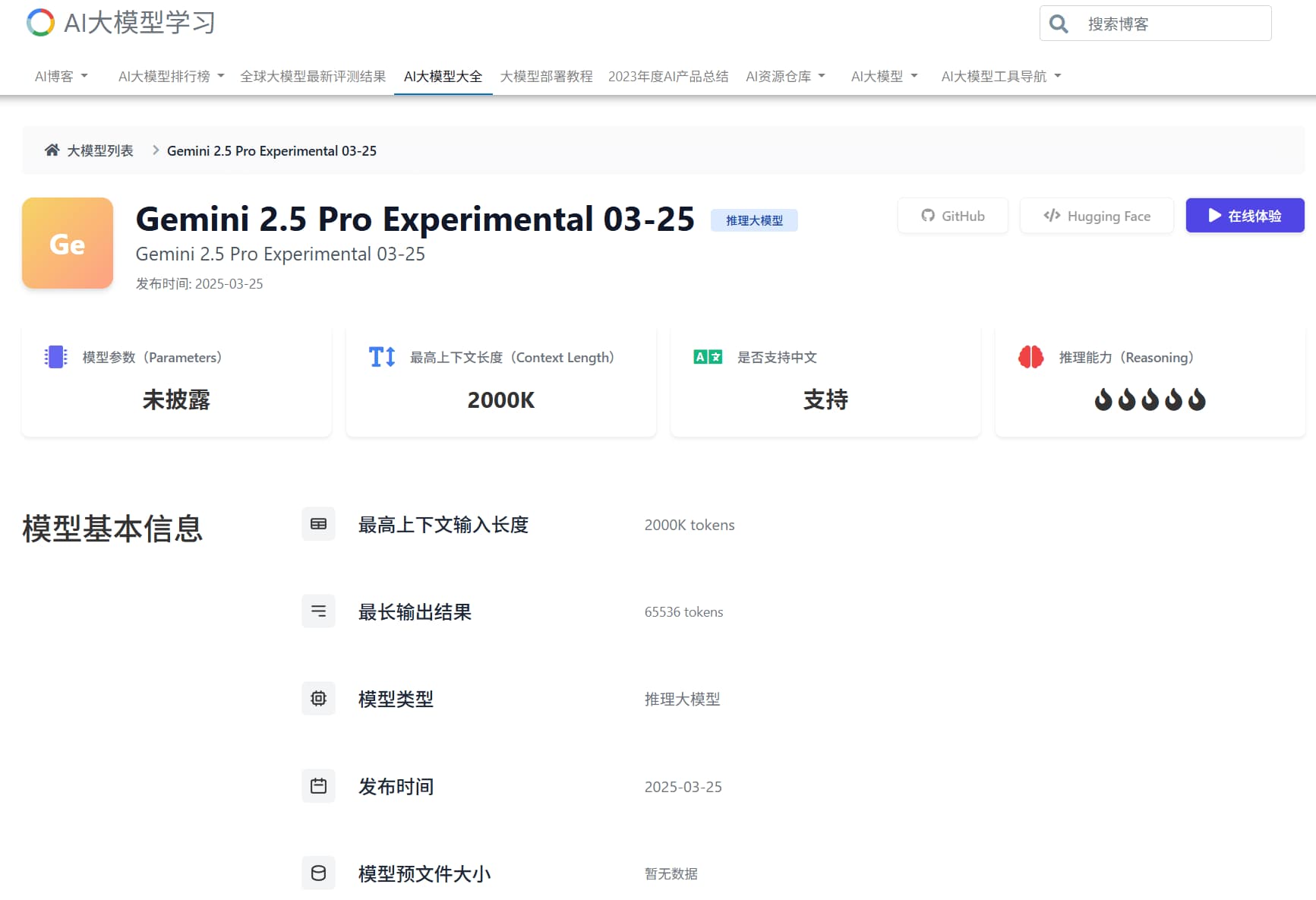The image size is (1316, 900).
Task: Click the green translation icon beside 是否支持中文
Action: (707, 356)
